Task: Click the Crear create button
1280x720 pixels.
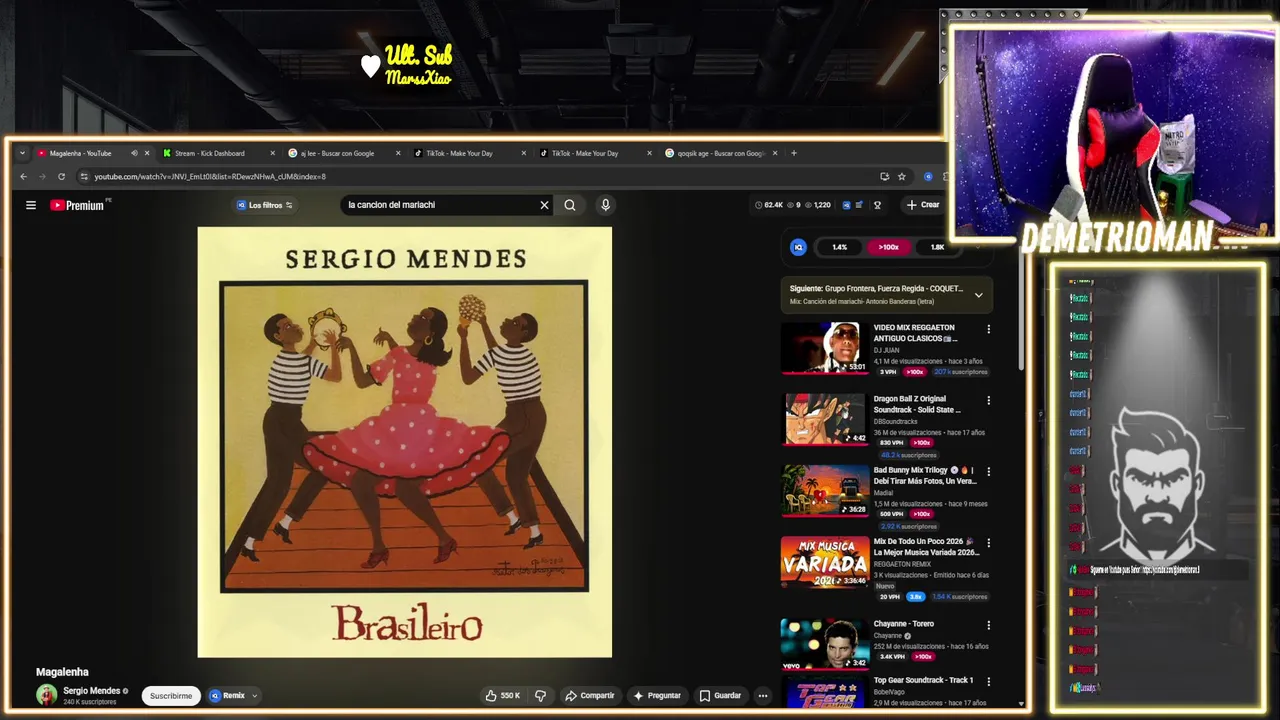Action: coord(922,205)
